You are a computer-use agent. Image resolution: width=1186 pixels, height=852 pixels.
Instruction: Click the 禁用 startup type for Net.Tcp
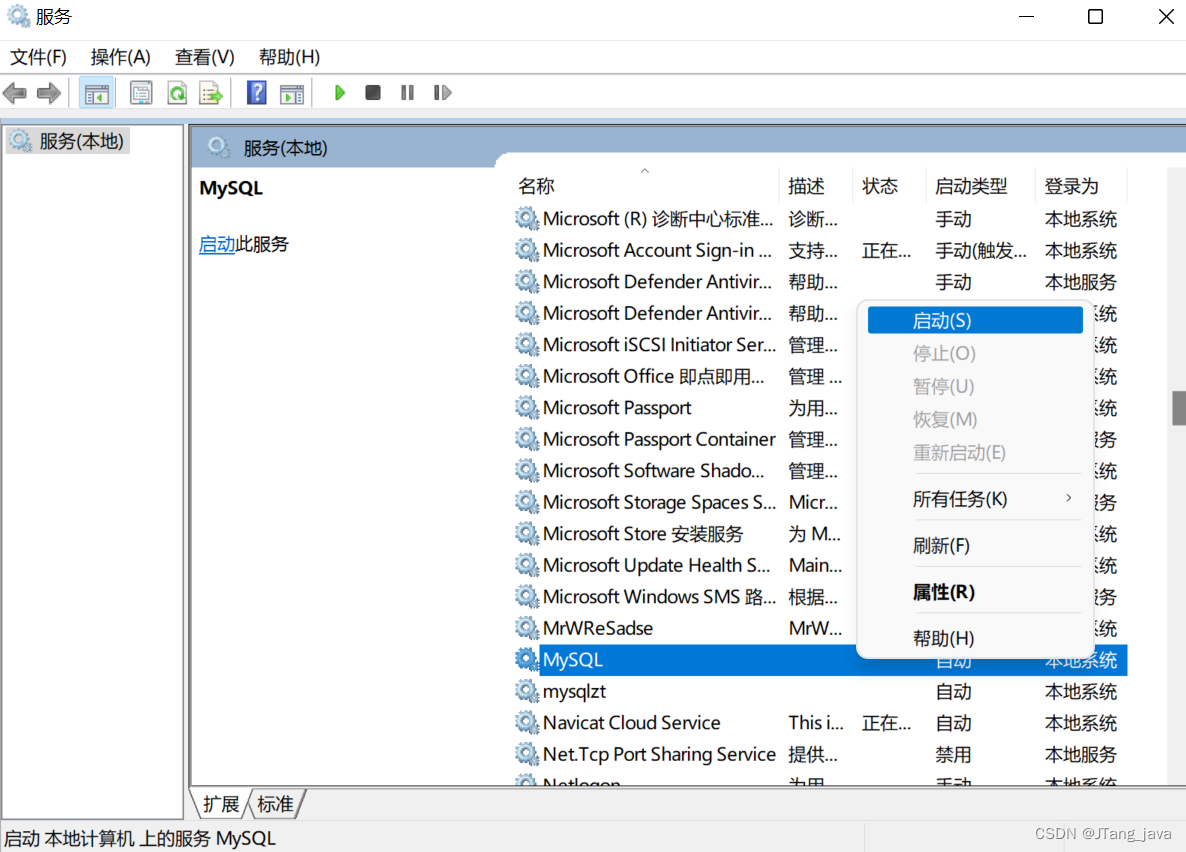tap(953, 754)
